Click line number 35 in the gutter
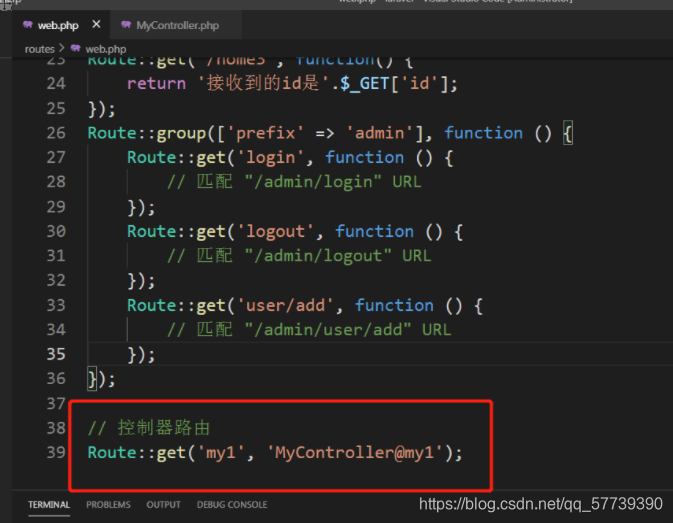Image resolution: width=673 pixels, height=523 pixels. tap(56, 354)
